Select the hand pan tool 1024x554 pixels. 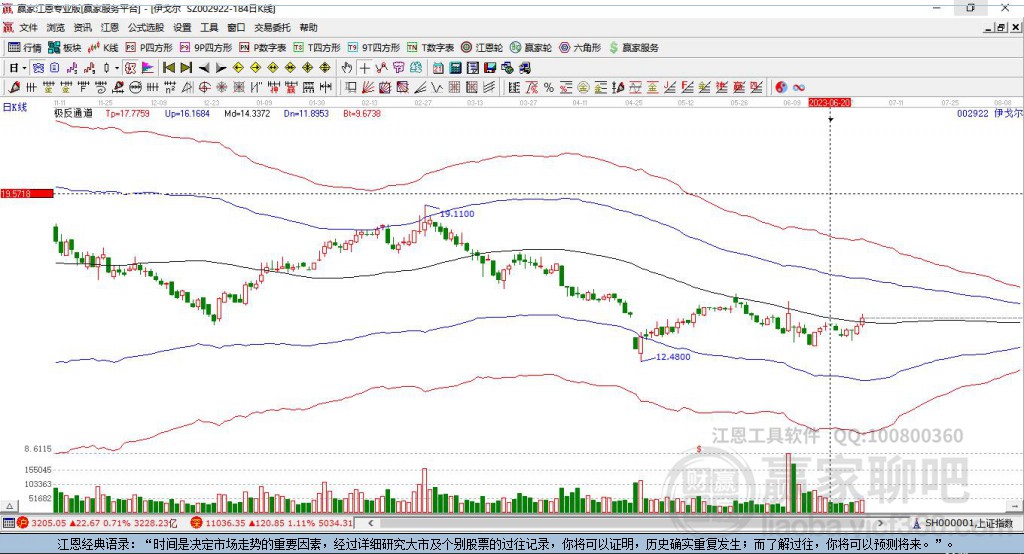346,68
